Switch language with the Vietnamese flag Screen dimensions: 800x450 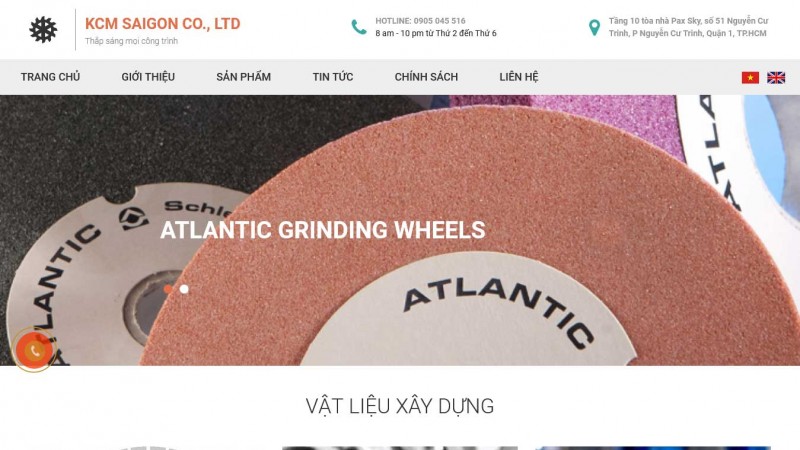click(x=750, y=78)
